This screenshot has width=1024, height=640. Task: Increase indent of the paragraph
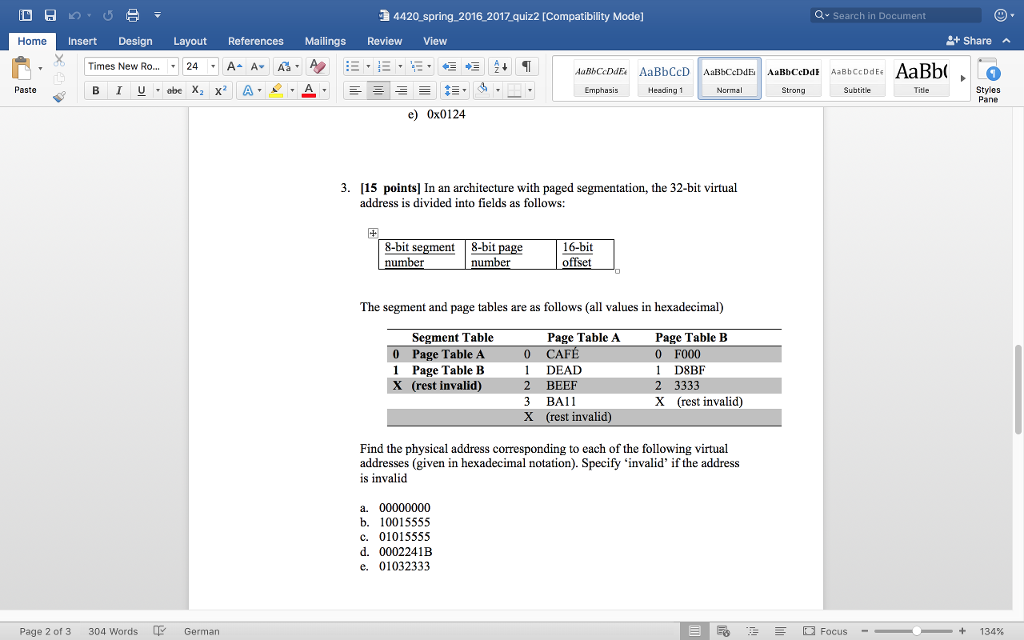tap(475, 66)
